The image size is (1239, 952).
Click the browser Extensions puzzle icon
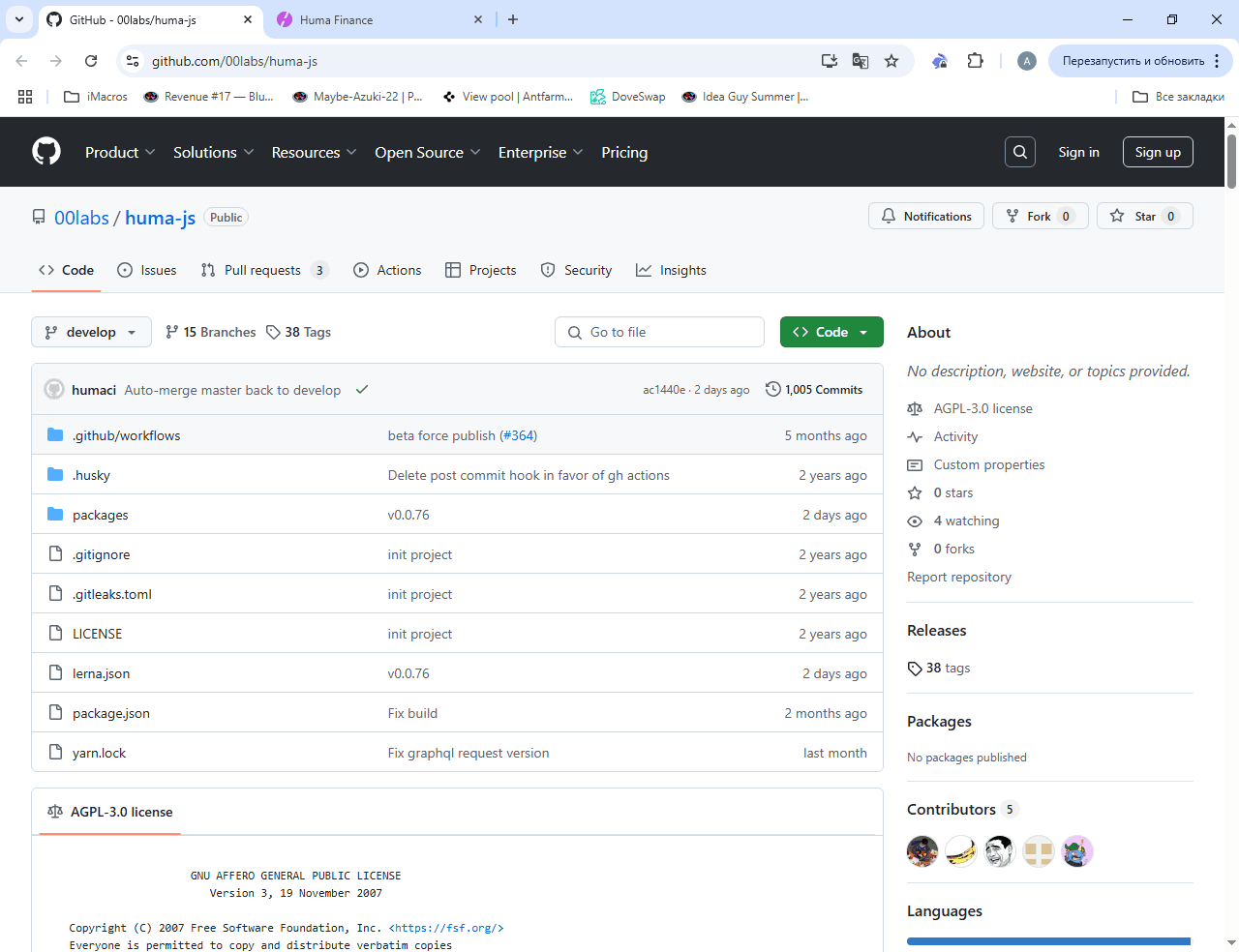click(x=976, y=61)
